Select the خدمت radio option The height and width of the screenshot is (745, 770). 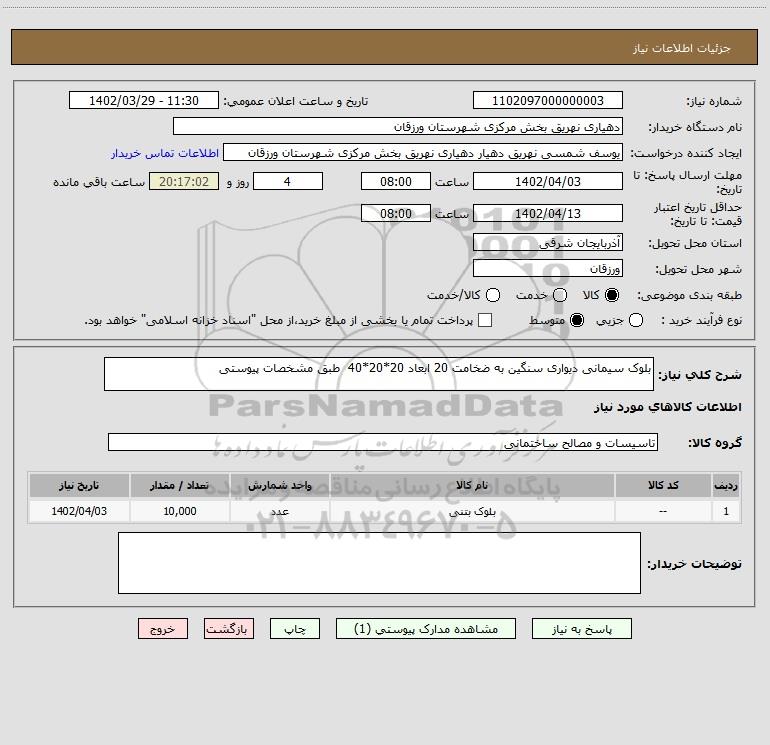559,295
